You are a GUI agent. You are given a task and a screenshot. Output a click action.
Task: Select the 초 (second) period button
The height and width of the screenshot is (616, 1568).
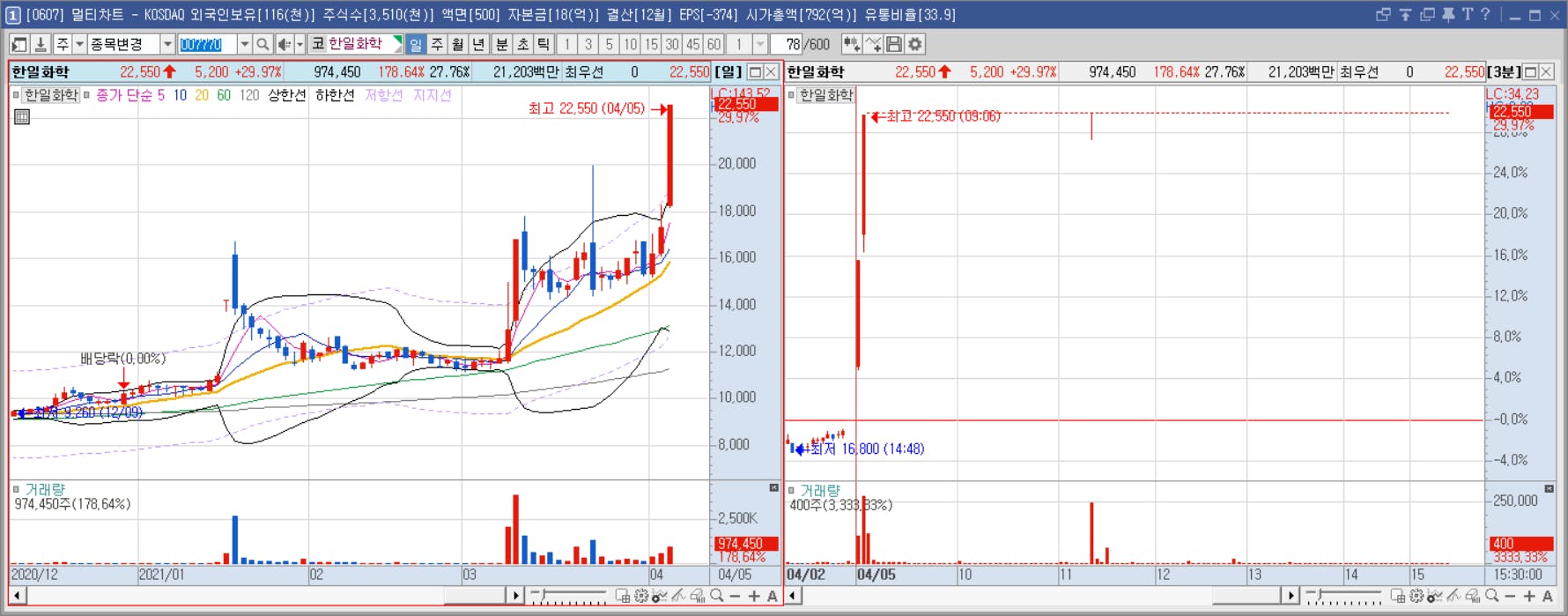point(523,44)
